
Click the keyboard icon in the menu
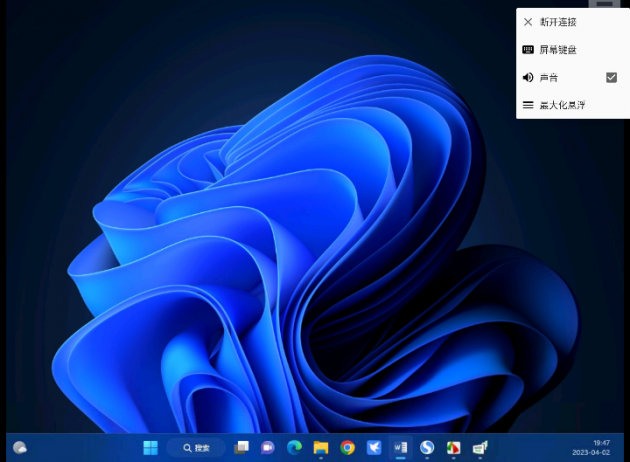click(528, 50)
